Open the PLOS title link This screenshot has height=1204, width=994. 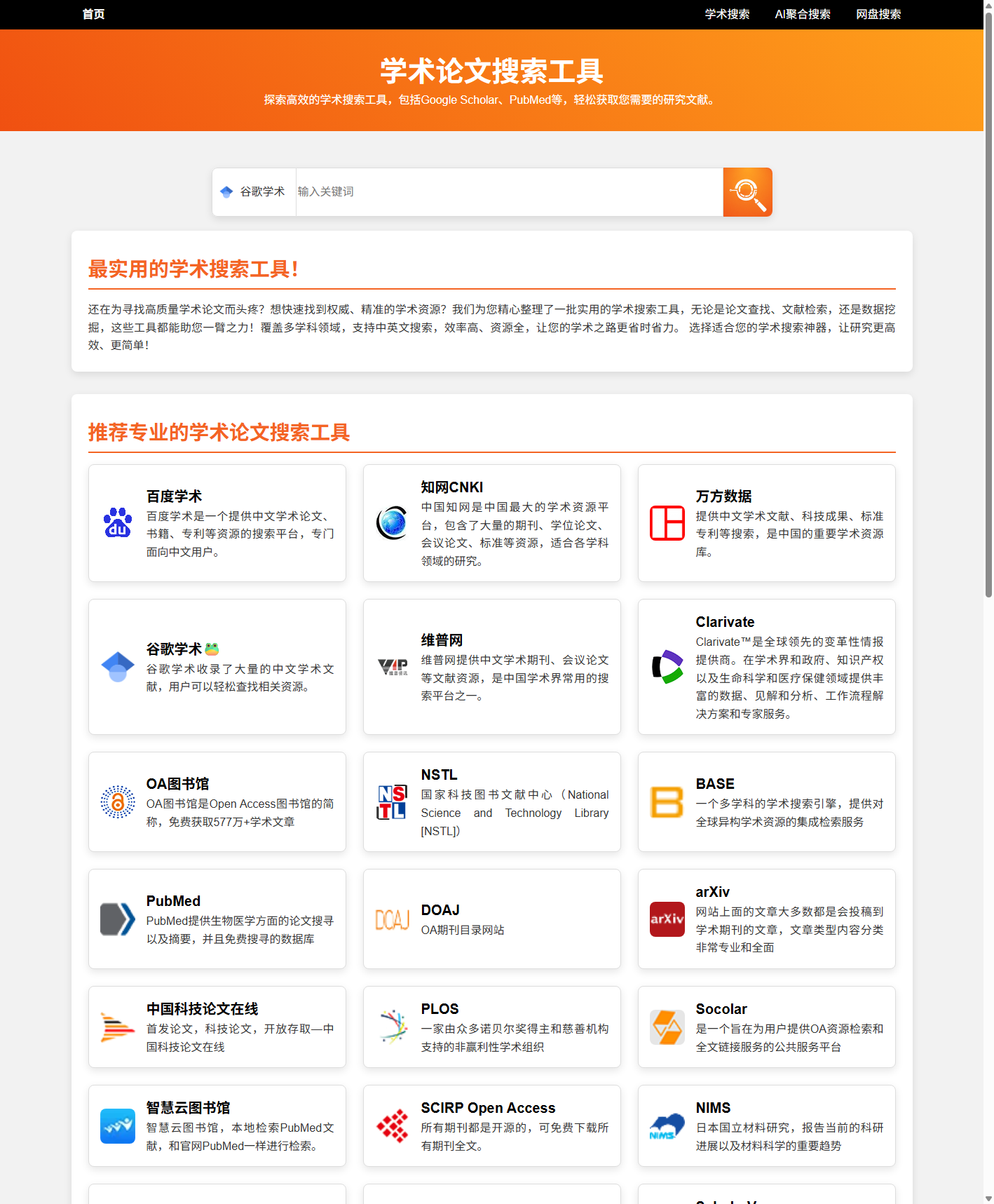point(440,1009)
